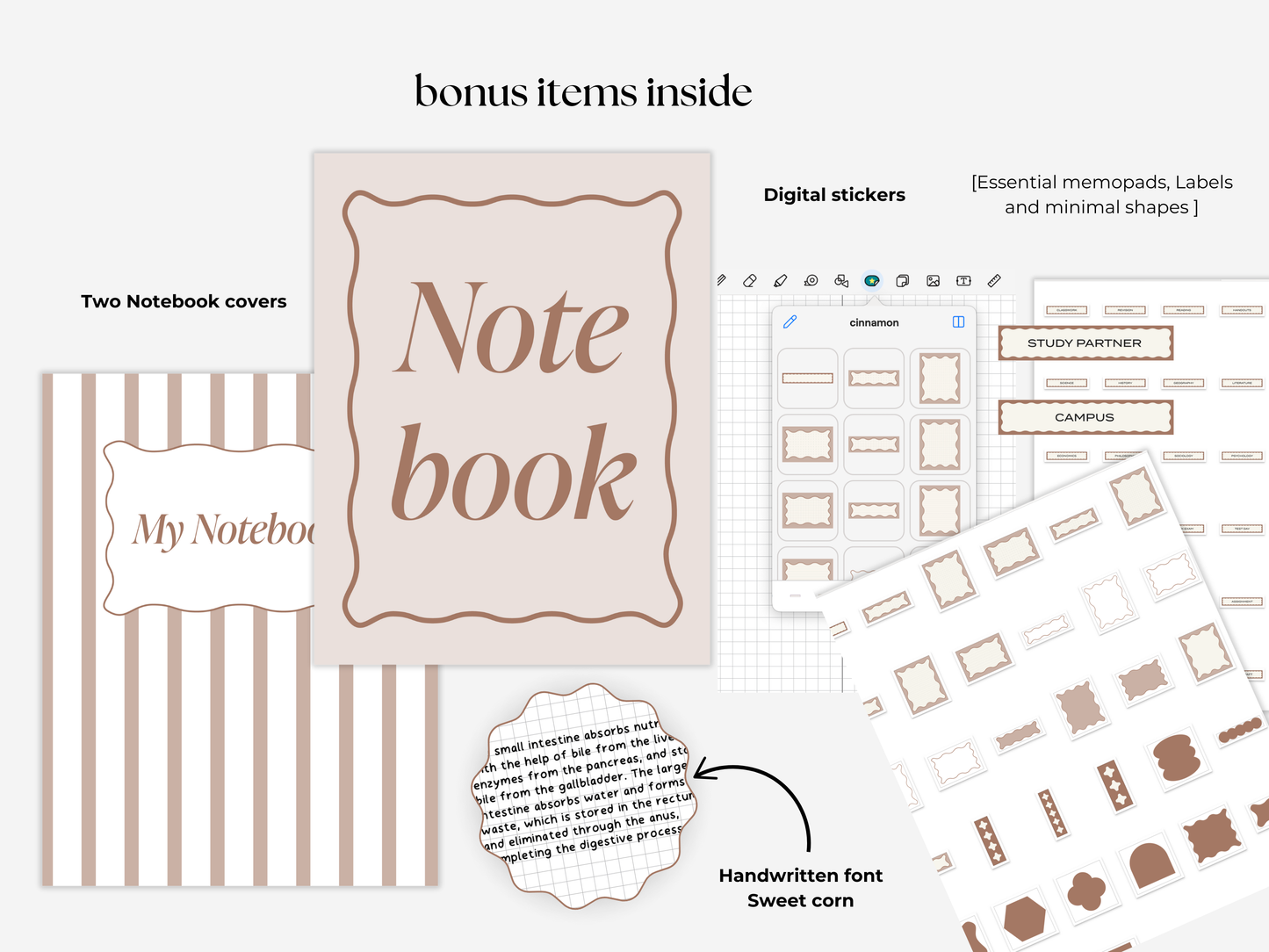Select the brown hexagon shape sticker
This screenshot has height=952, width=1269.
pyautogui.click(x=1025, y=919)
